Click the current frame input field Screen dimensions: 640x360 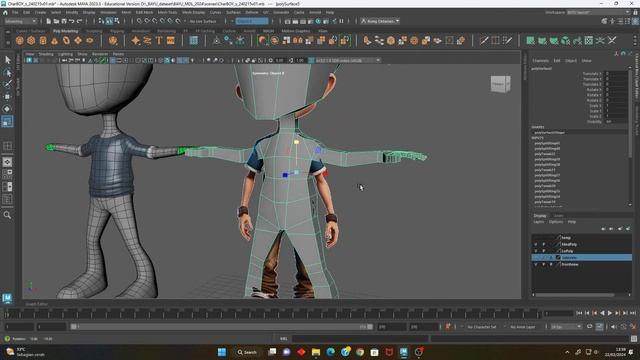pos(558,313)
